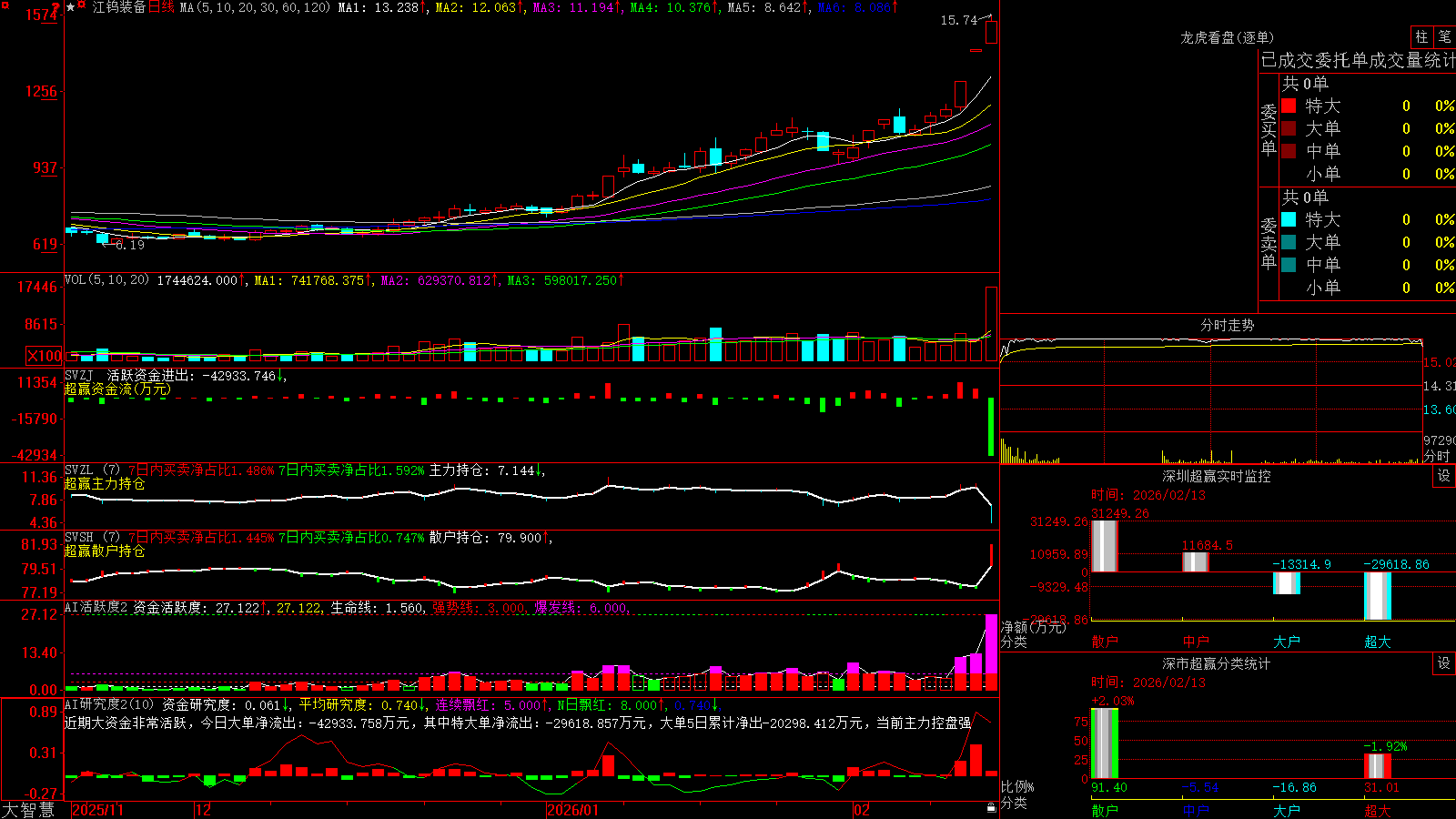
Task: Open the AI活跃度2 indicator label
Action: click(x=96, y=607)
